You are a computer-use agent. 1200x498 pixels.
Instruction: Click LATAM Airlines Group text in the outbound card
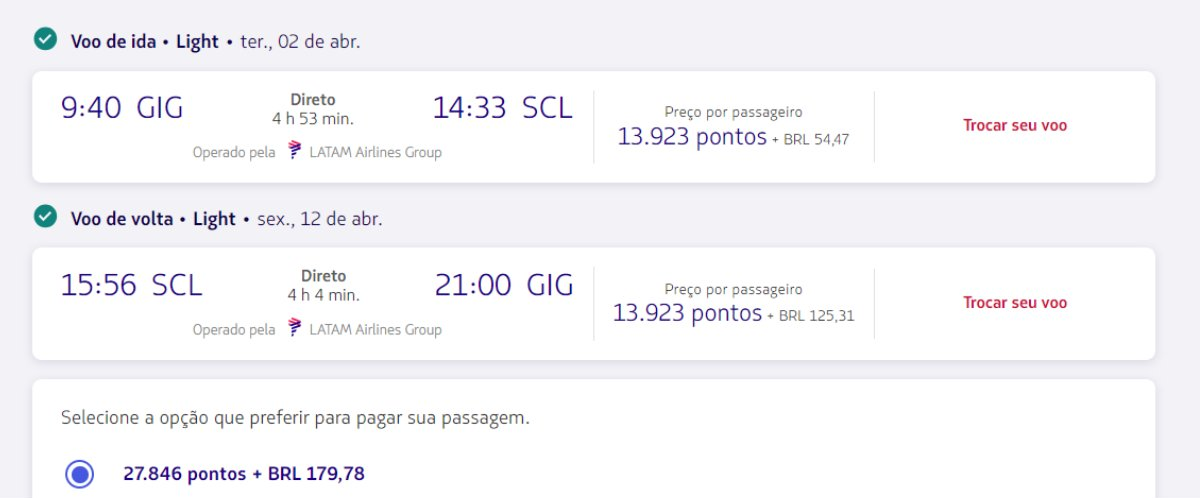(x=375, y=152)
